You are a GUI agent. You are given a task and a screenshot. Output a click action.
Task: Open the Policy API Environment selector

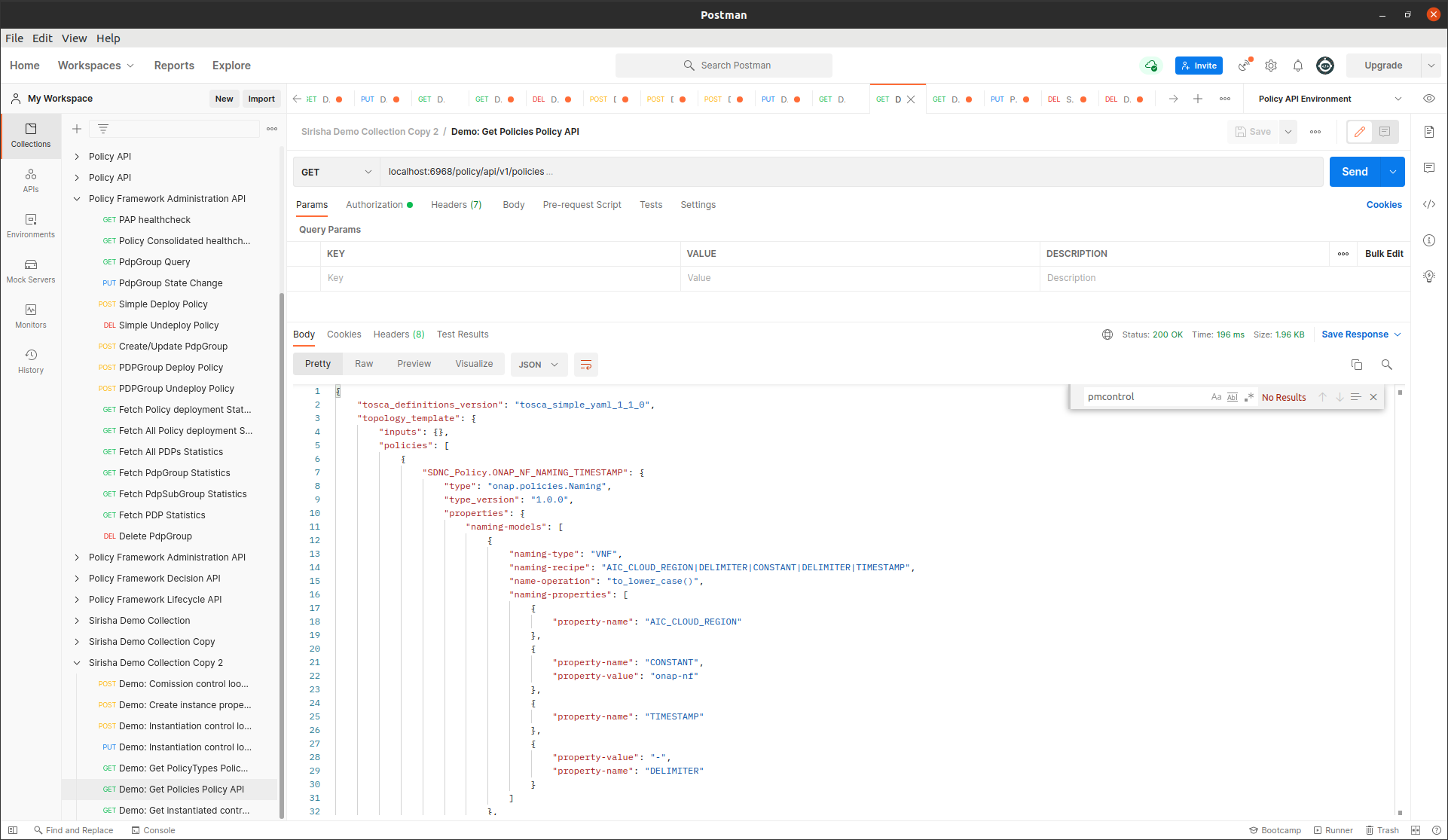pos(1330,99)
